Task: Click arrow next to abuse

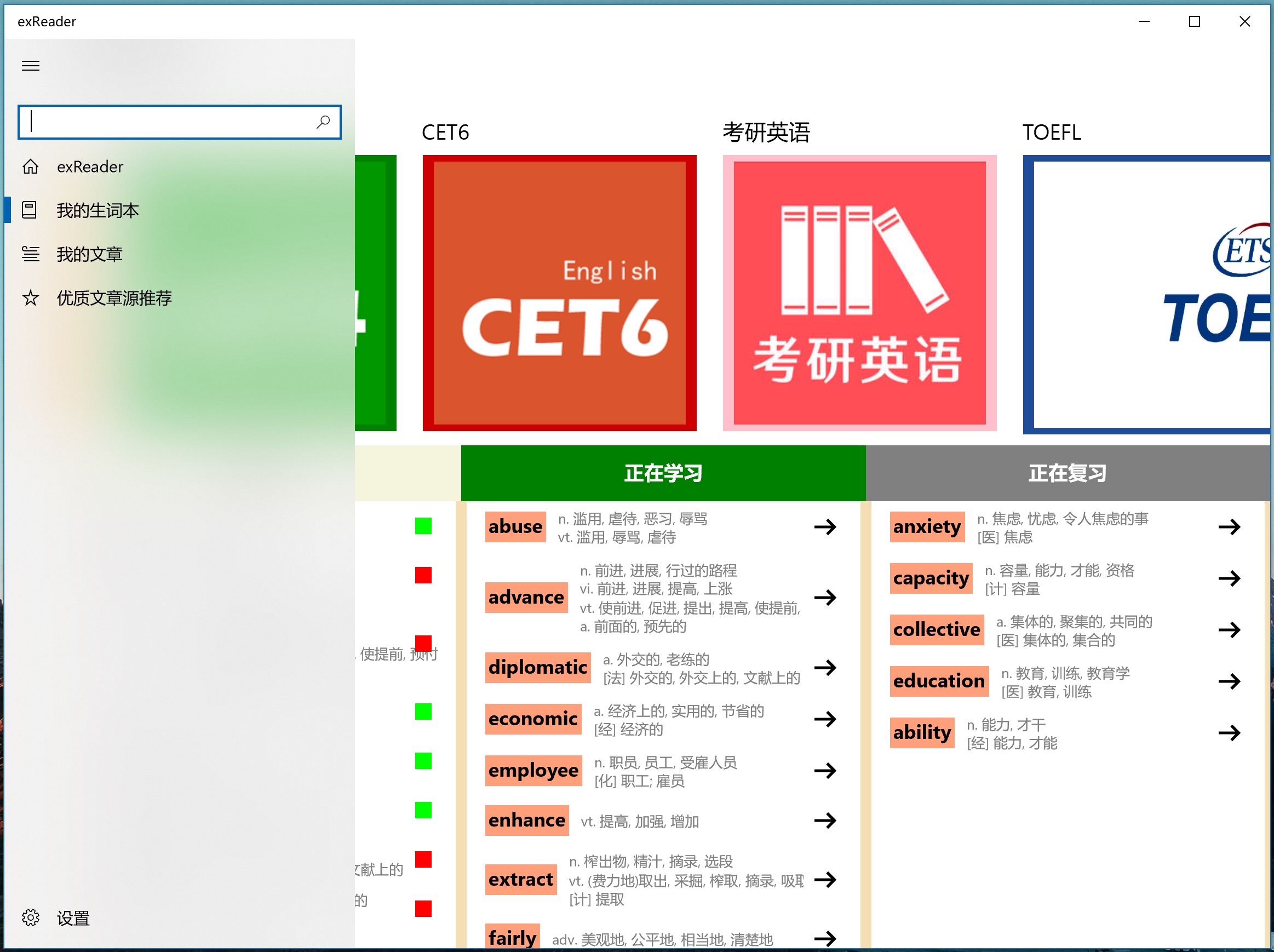Action: click(825, 526)
